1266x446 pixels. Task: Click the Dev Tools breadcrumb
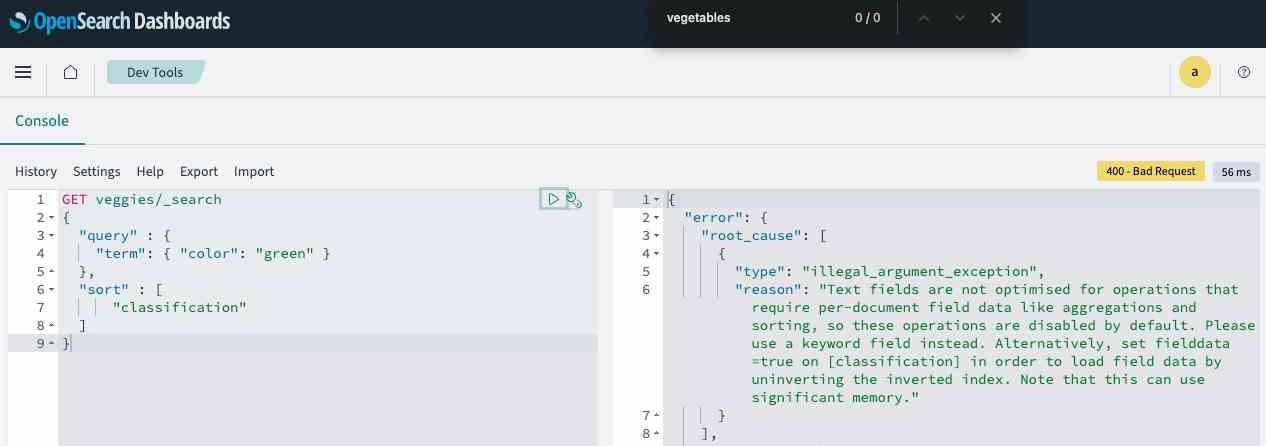(x=155, y=72)
